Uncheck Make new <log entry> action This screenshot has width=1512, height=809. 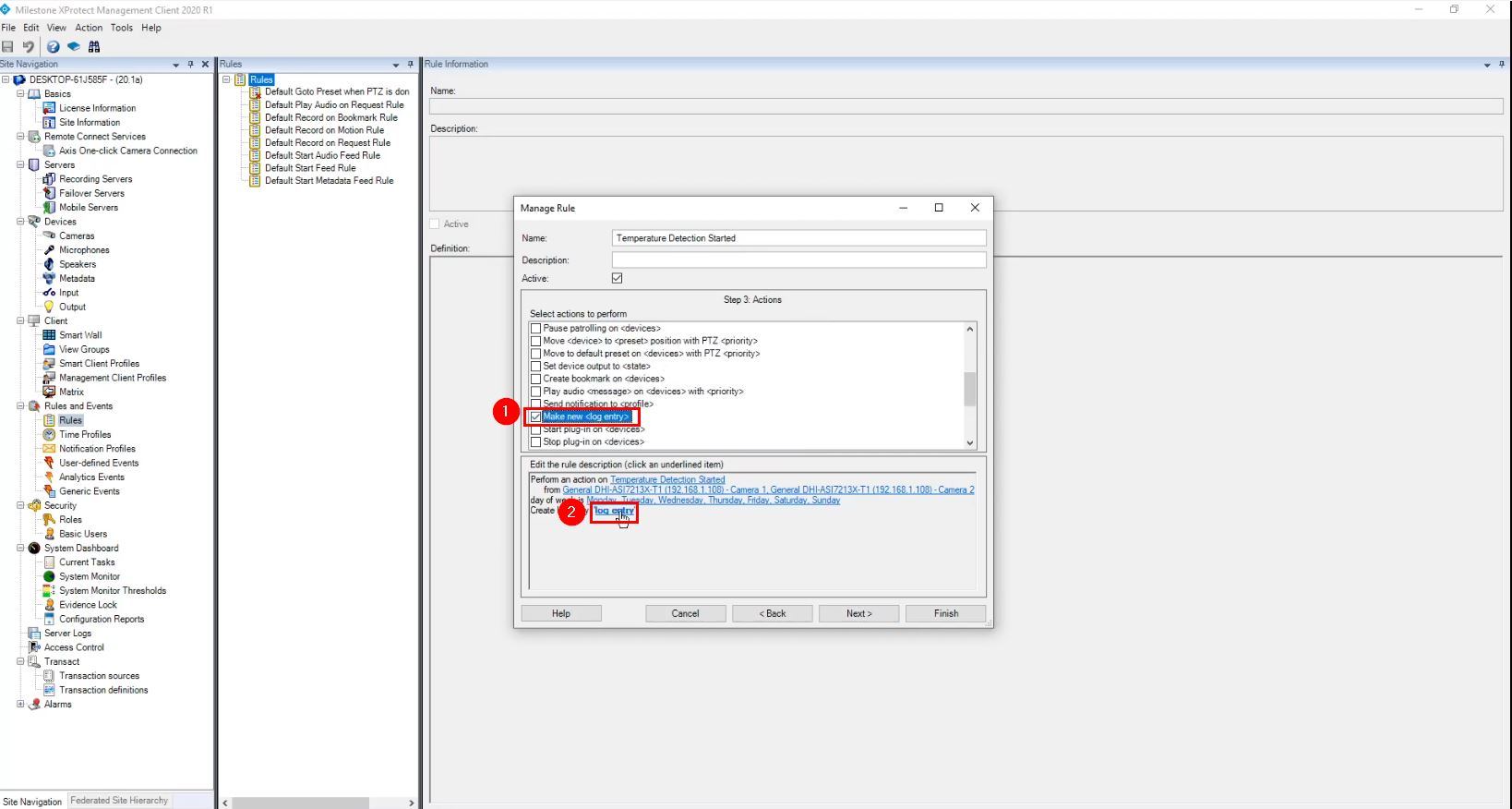pos(535,417)
